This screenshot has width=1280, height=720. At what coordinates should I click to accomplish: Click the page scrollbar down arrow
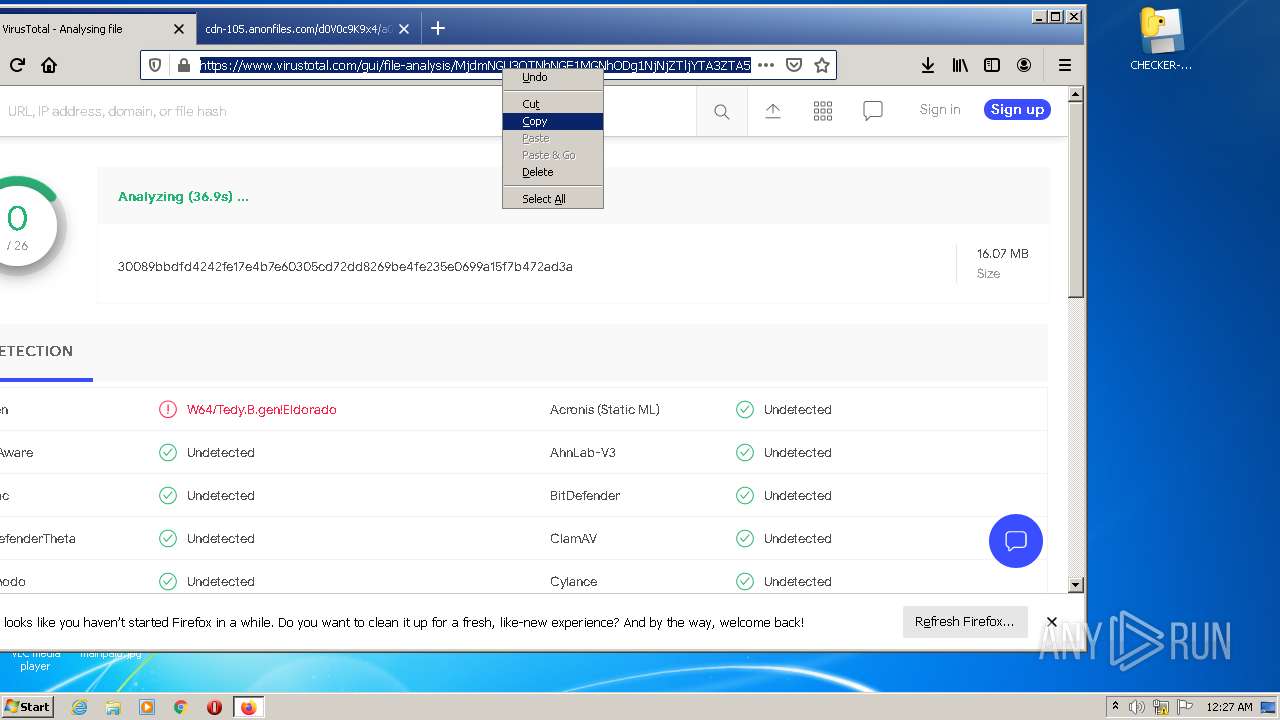pos(1076,585)
